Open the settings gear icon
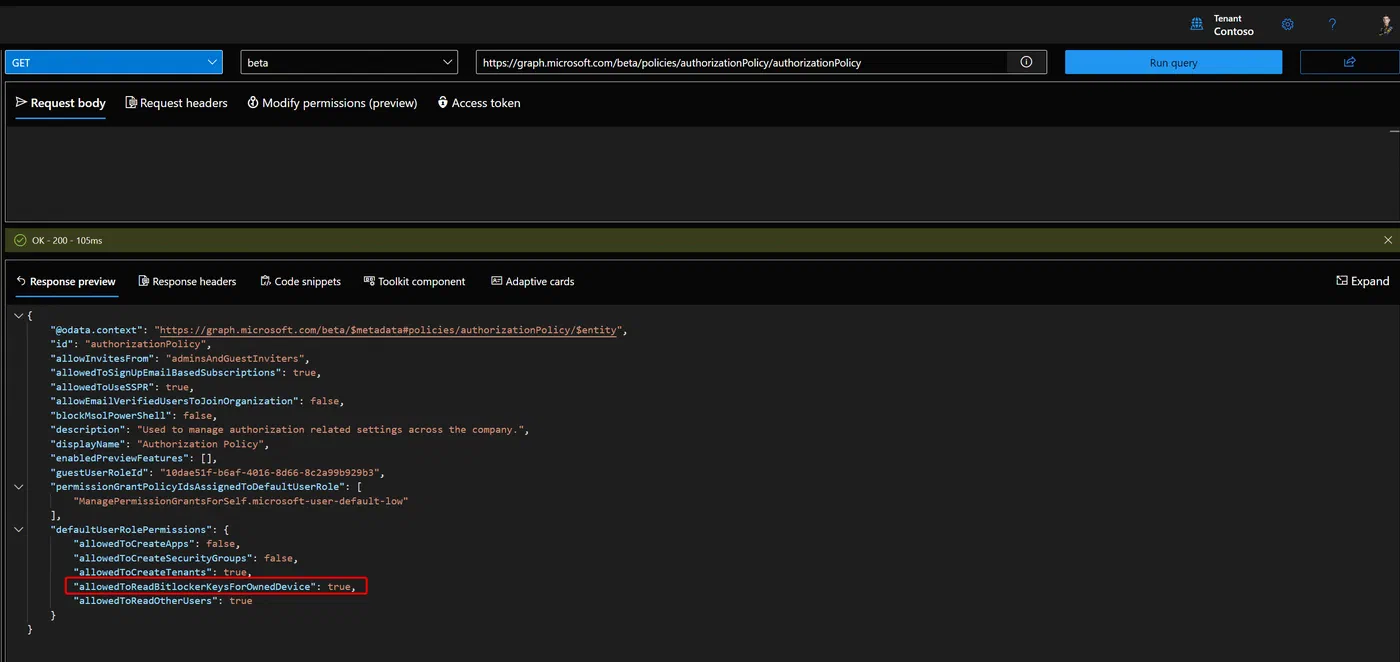This screenshot has width=1400, height=662. click(x=1287, y=25)
